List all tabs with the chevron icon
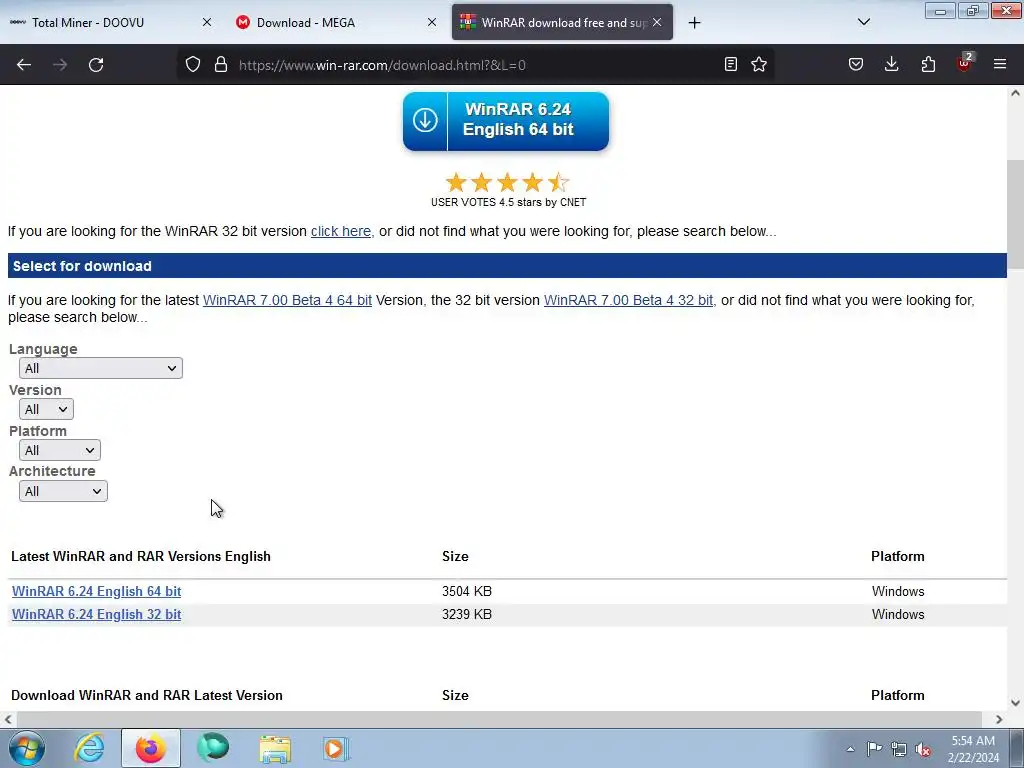This screenshot has width=1024, height=768. tap(863, 22)
